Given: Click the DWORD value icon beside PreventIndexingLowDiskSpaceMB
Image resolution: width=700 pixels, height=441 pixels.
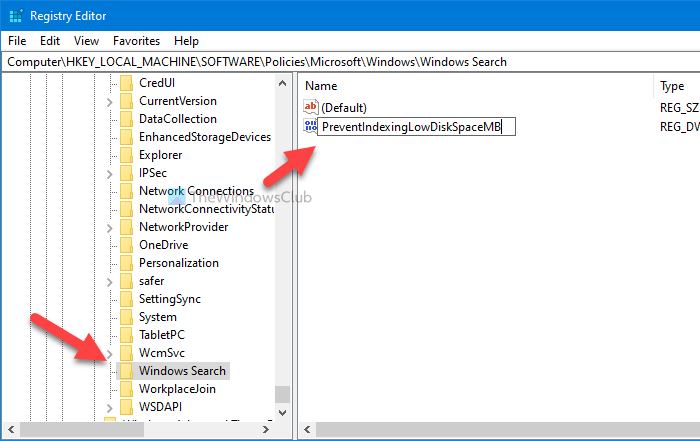Looking at the screenshot, I should coord(310,126).
